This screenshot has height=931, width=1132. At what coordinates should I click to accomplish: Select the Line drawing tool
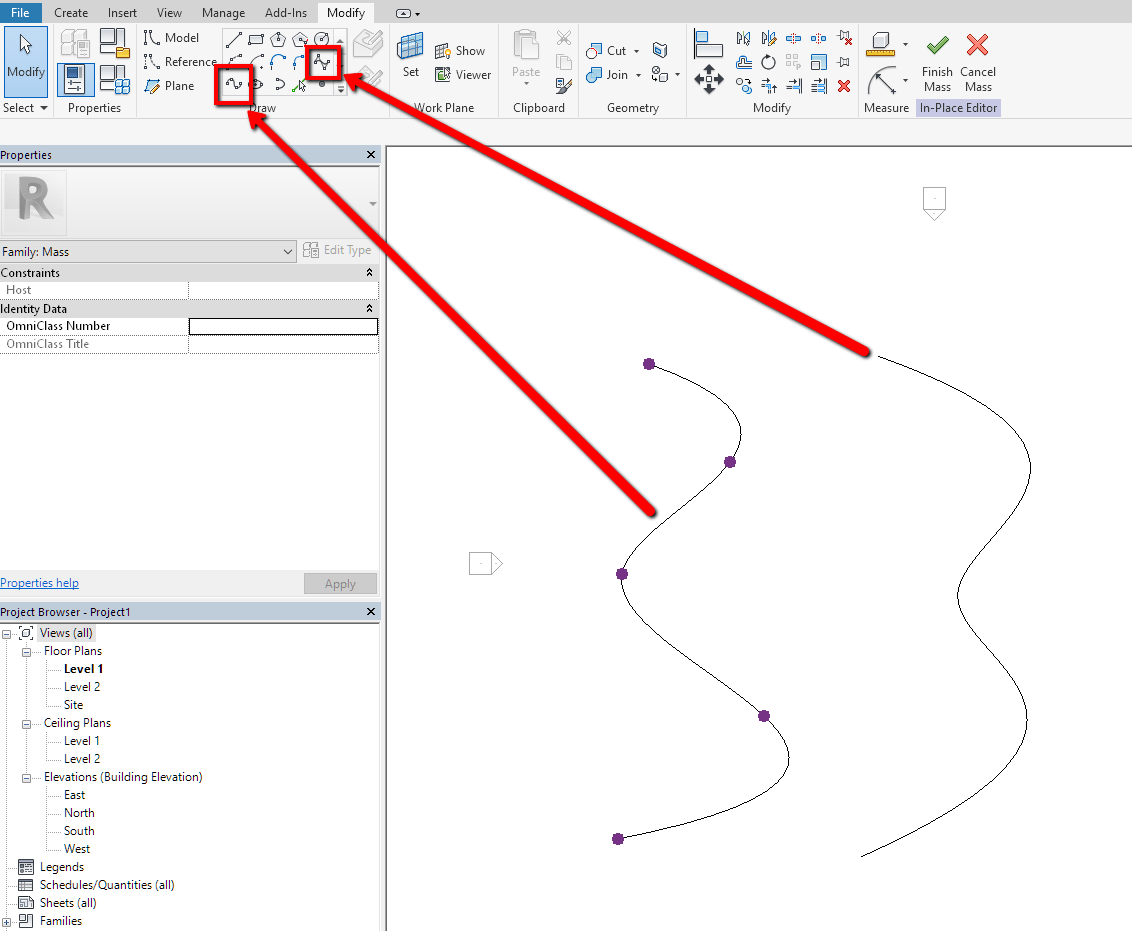pos(232,40)
